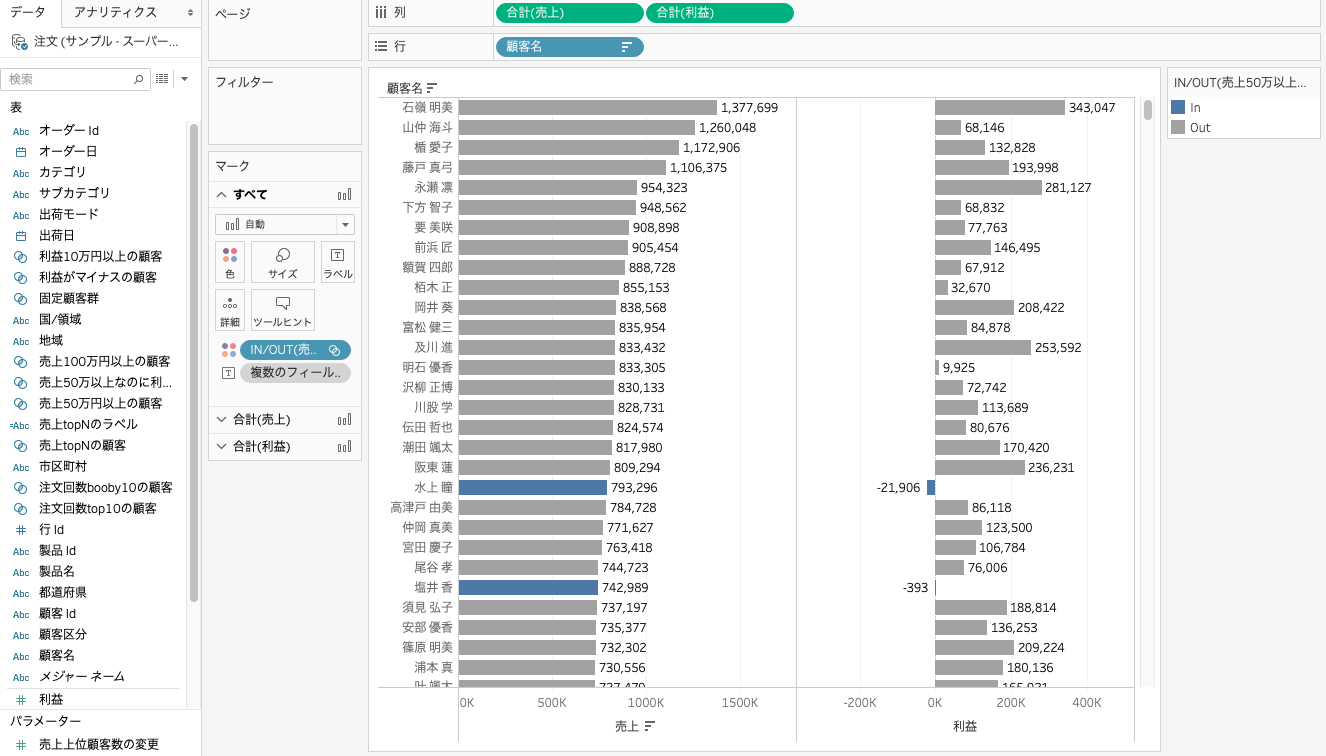This screenshot has width=1326, height=756.
Task: Click the blue sales bar for 水上 瞳
Action: (x=533, y=488)
